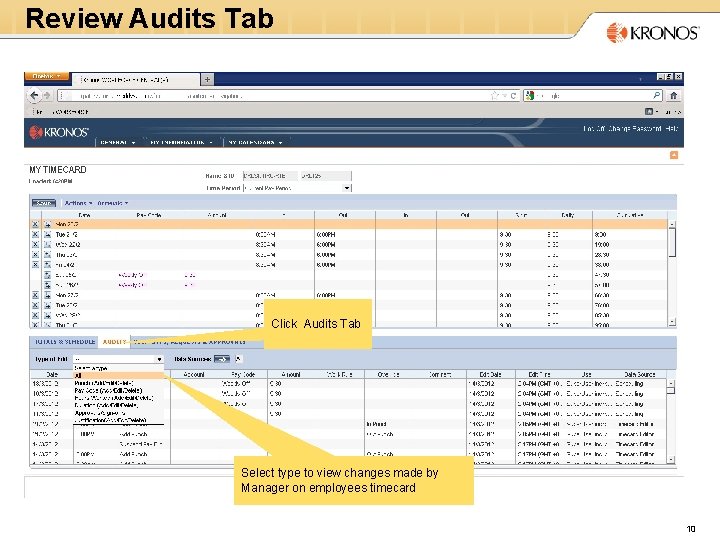This screenshot has height=540, width=720.
Task: Click the Edit Date column header in audits
Action: point(491,374)
